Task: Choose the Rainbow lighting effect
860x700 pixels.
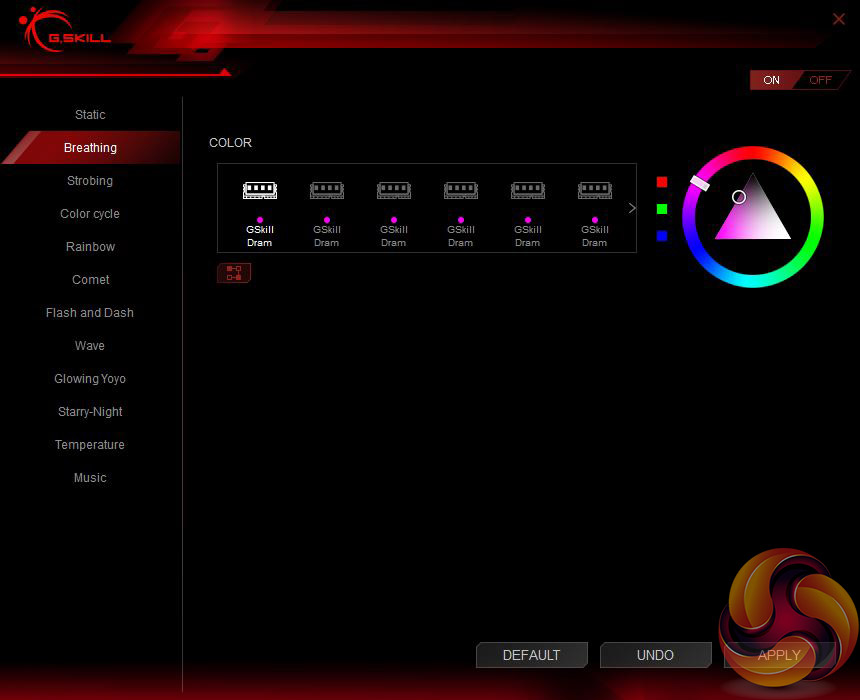Action: [90, 247]
